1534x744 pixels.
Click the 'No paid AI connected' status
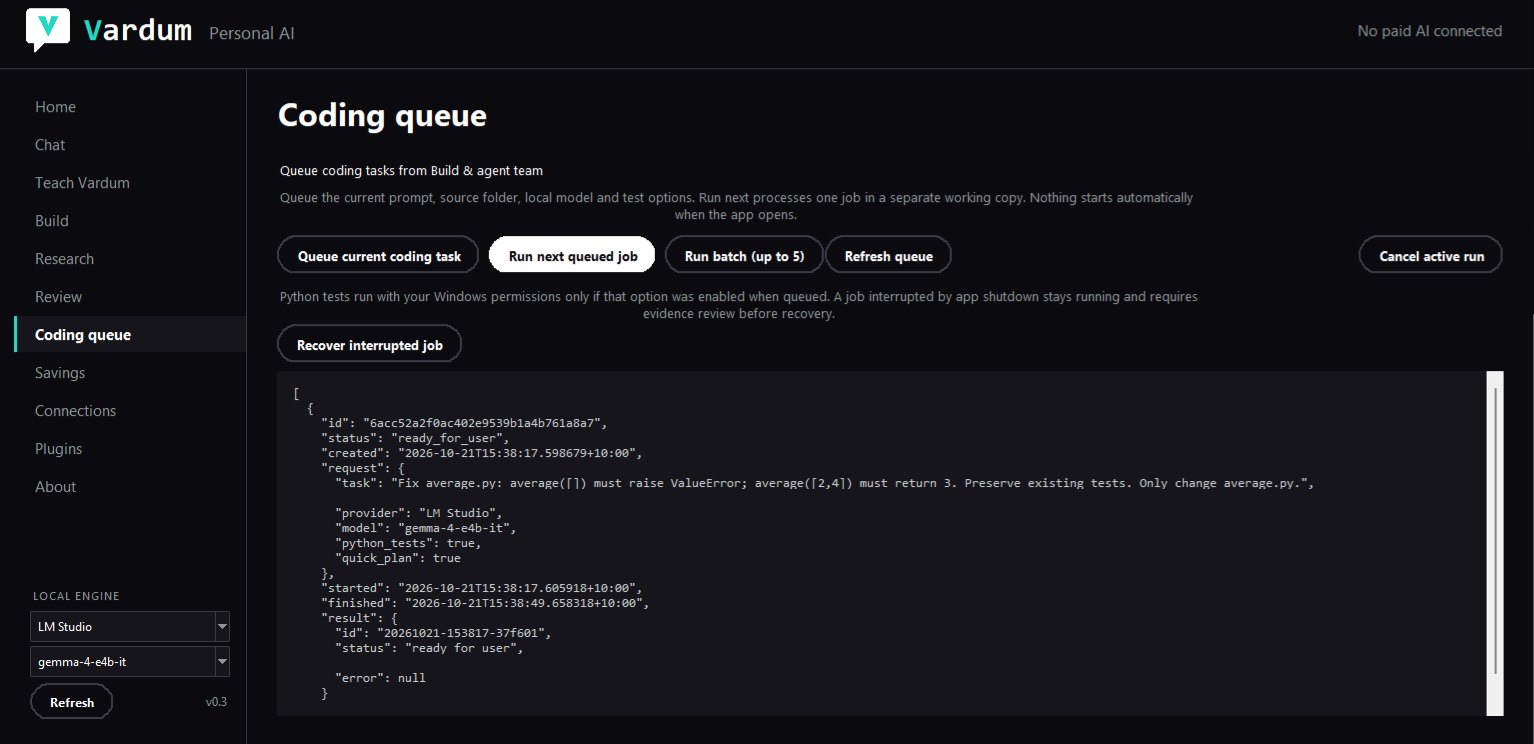click(x=1429, y=31)
